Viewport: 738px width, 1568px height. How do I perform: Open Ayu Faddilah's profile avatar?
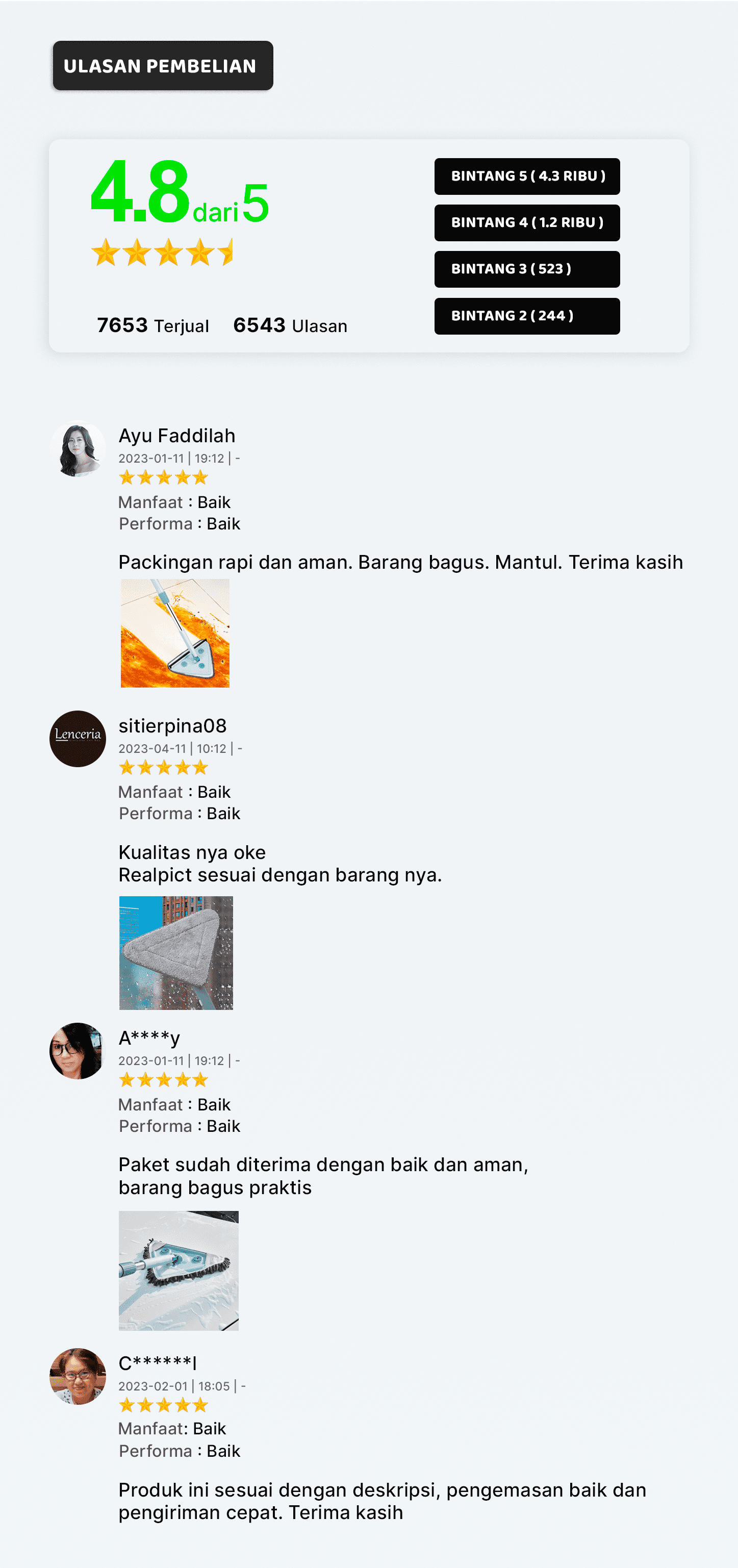77,449
